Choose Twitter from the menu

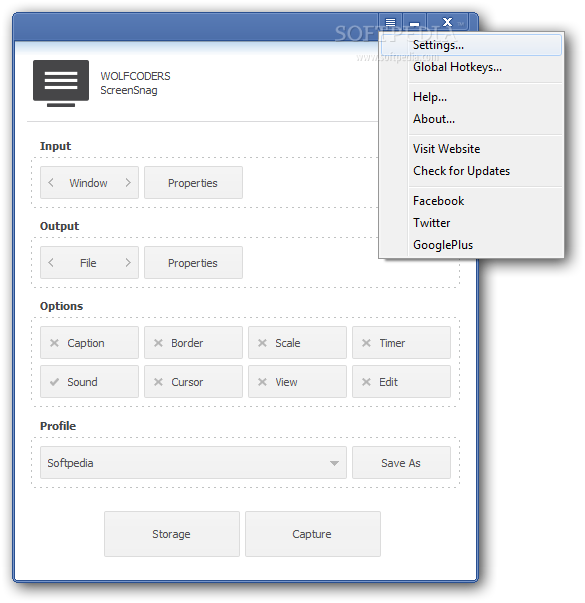471,223
